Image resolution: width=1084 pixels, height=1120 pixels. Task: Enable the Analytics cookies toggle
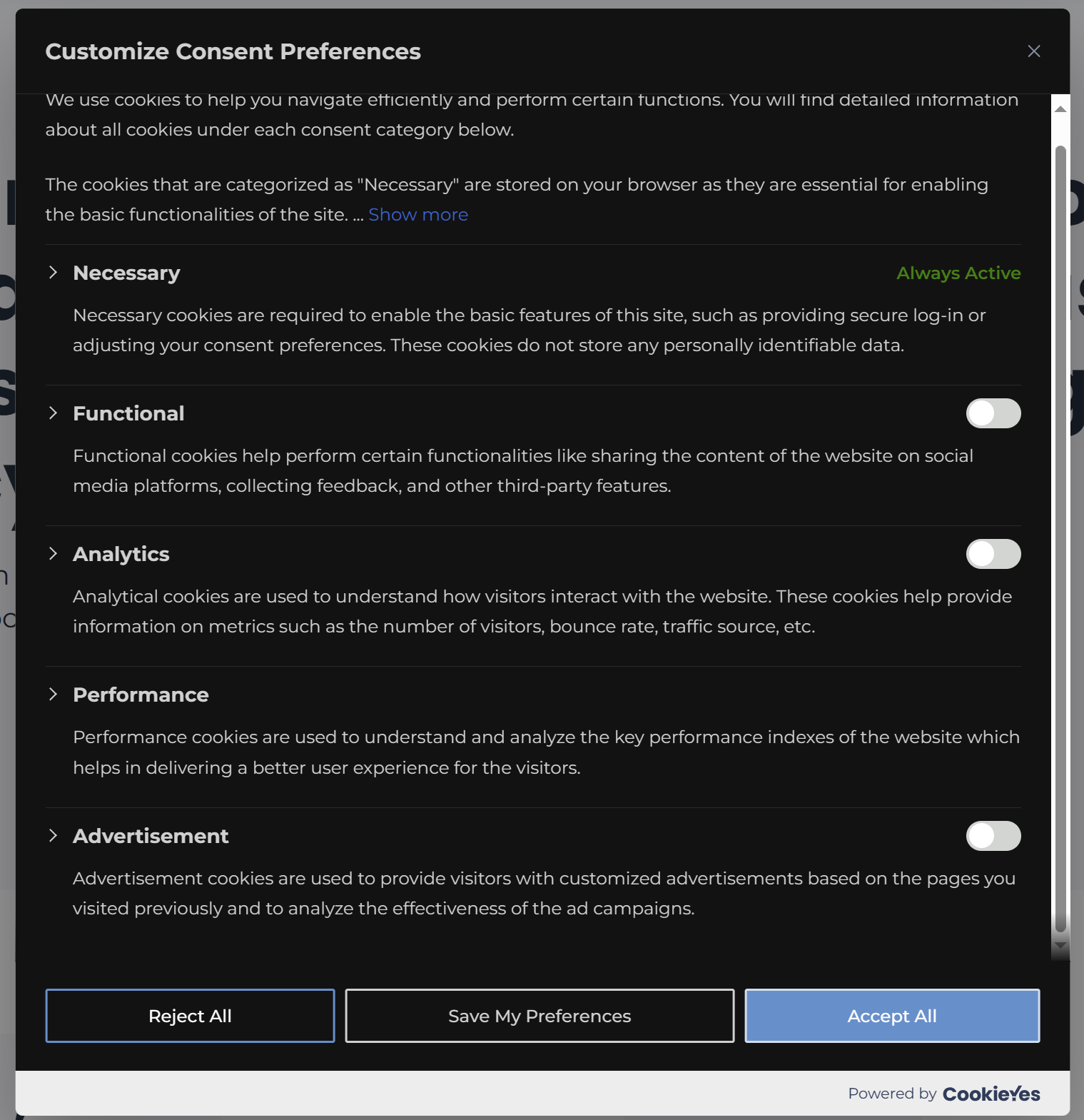coord(993,554)
